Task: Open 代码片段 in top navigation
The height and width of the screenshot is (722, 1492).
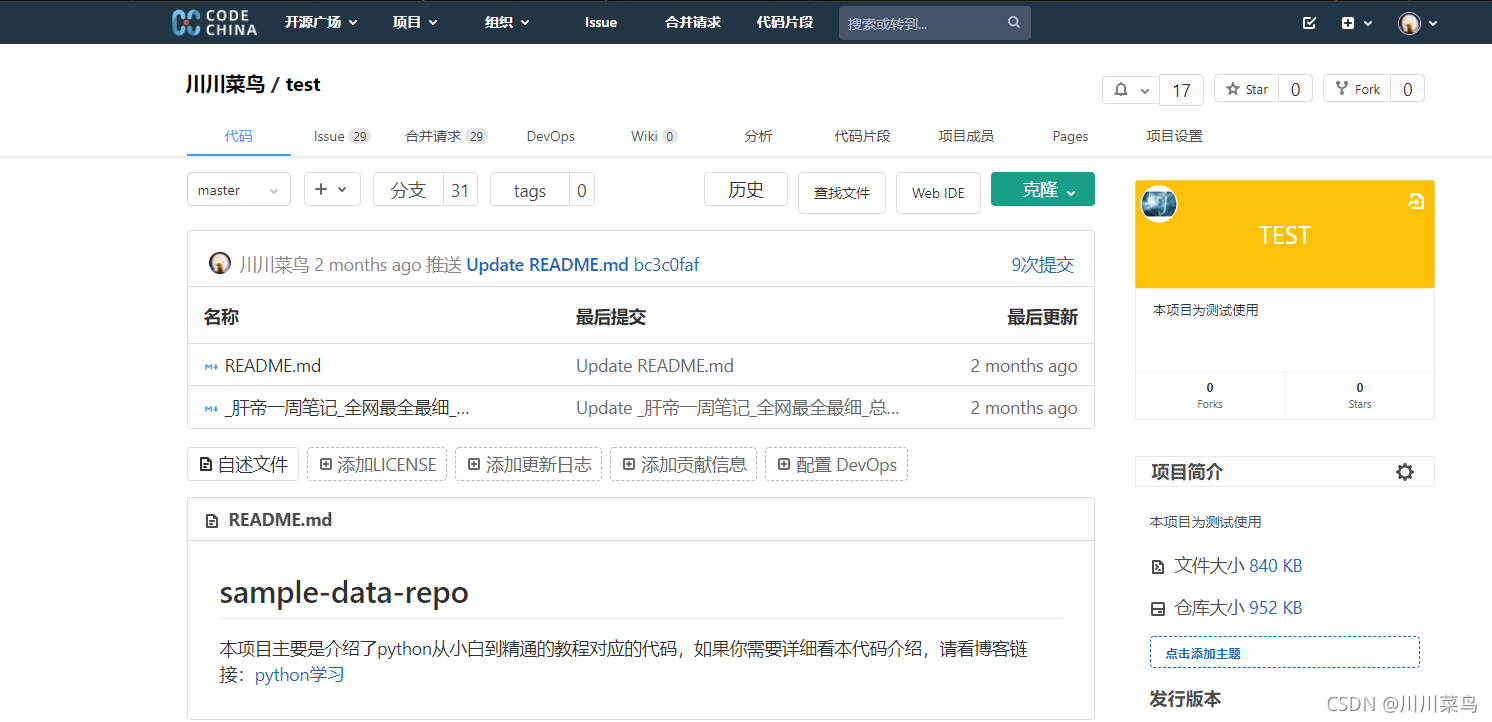Action: click(785, 22)
